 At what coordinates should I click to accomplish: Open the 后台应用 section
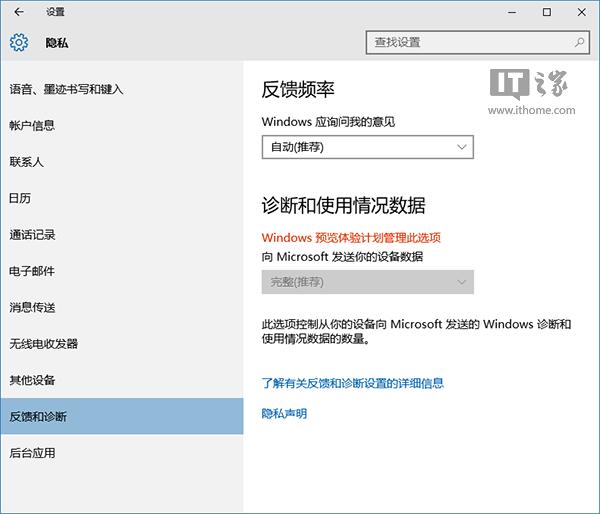pyautogui.click(x=32, y=453)
